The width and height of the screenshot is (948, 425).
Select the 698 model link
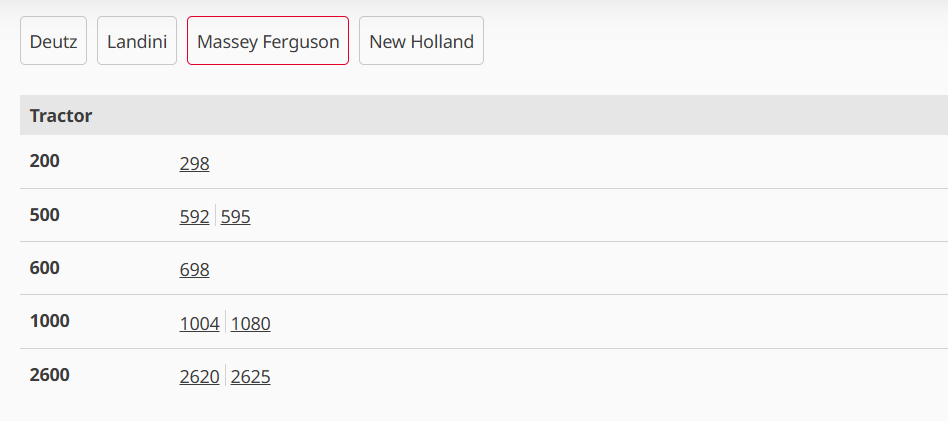[x=195, y=269]
